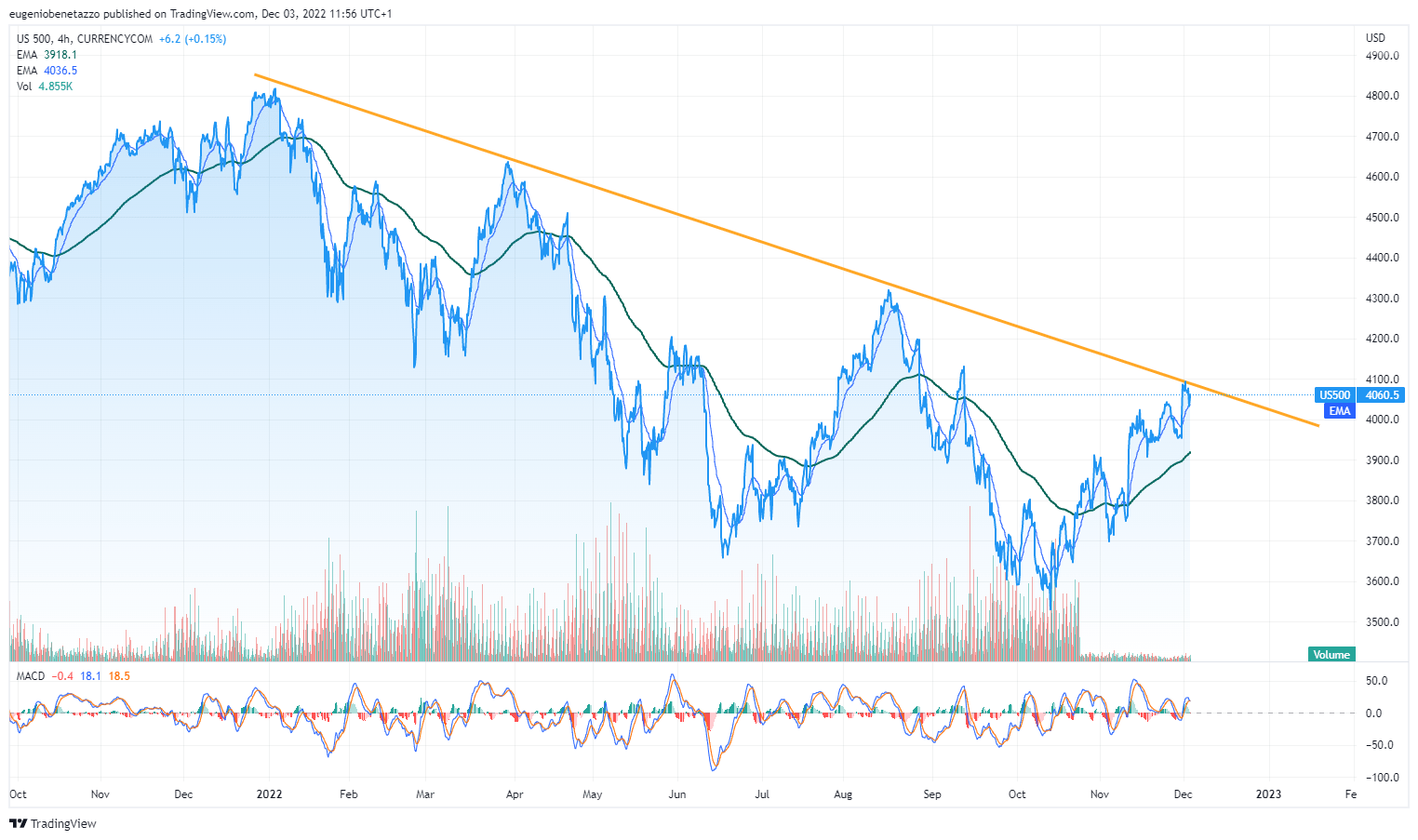
Task: Select the Aug label on time axis
Action: (843, 794)
